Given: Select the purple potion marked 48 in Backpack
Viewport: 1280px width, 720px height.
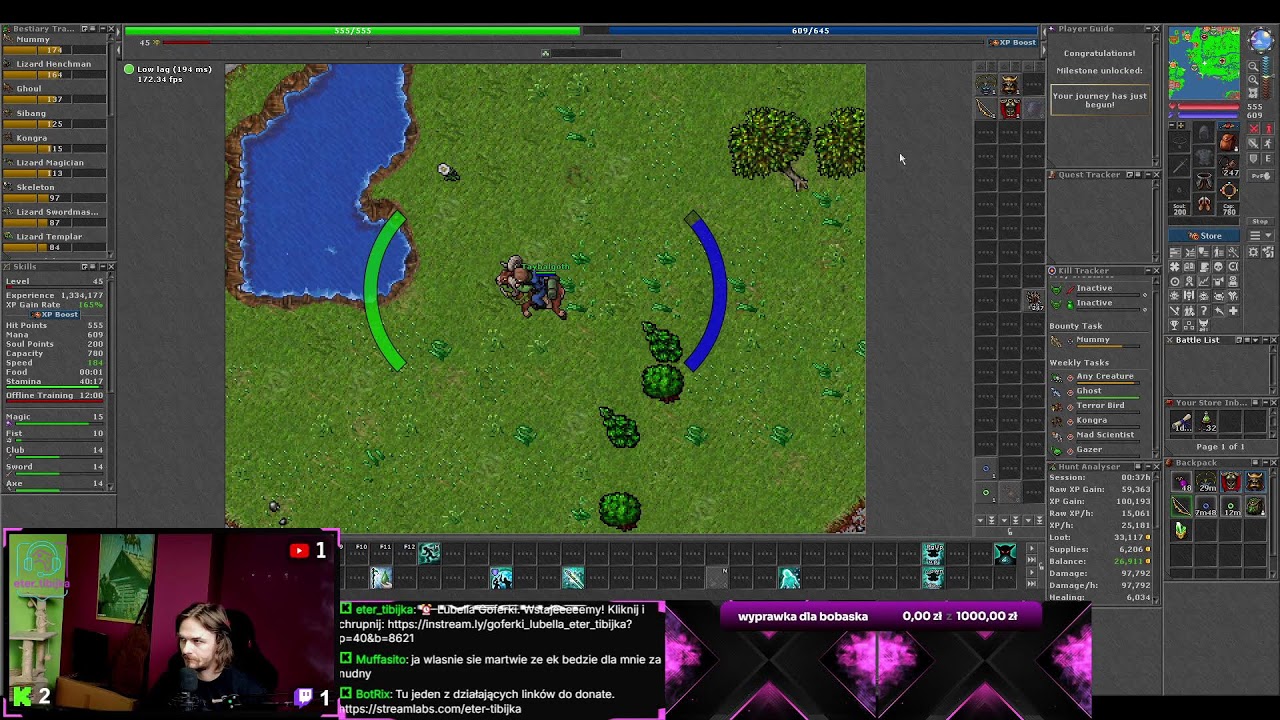Looking at the screenshot, I should (1181, 484).
